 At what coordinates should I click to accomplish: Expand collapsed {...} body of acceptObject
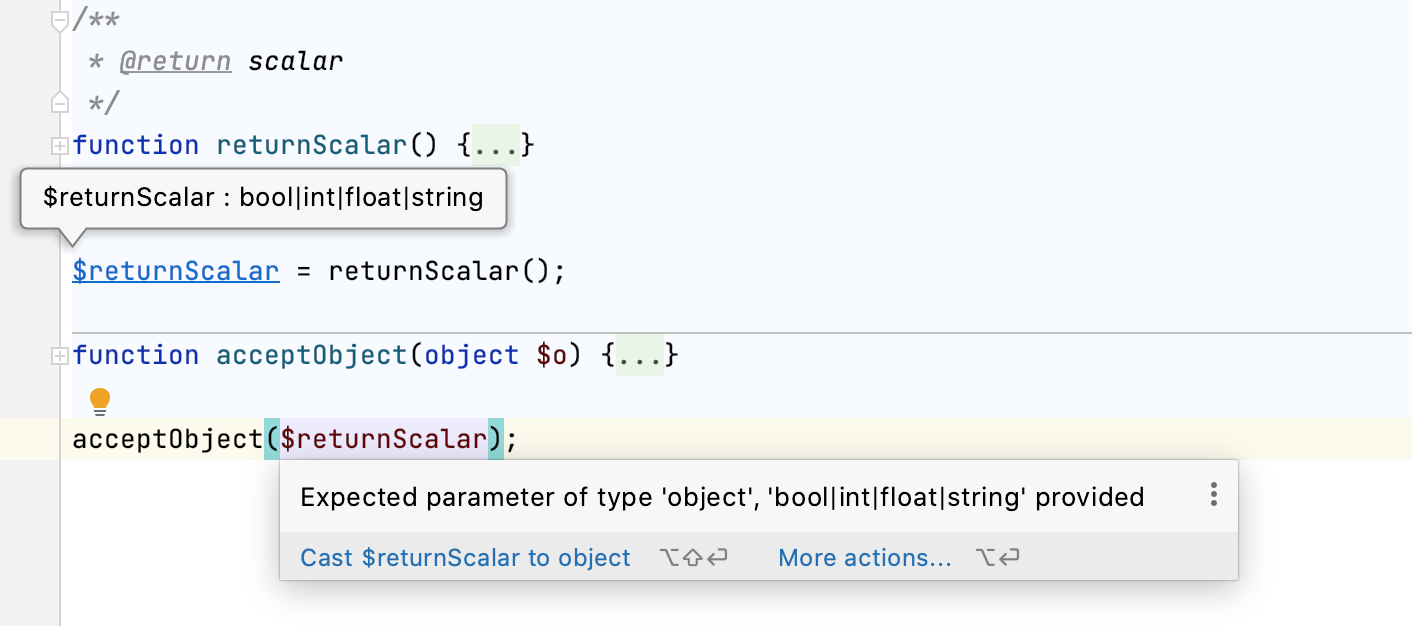pyautogui.click(x=641, y=356)
